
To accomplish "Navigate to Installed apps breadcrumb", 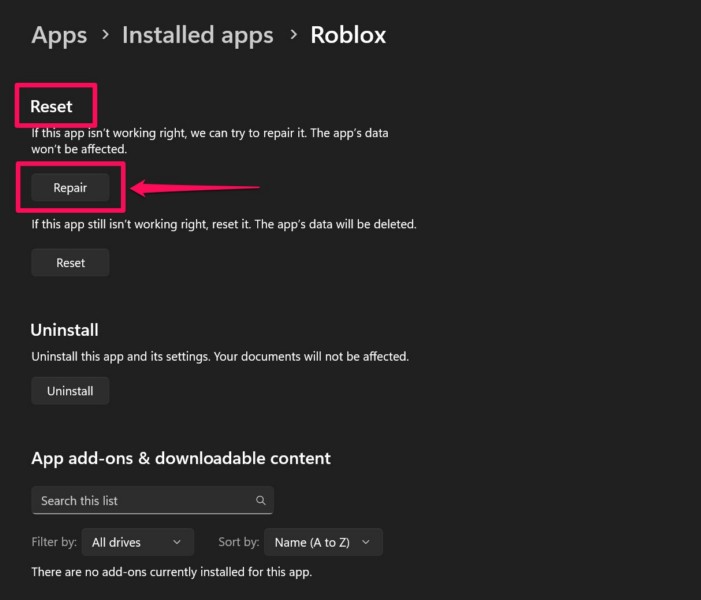I will pyautogui.click(x=197, y=35).
